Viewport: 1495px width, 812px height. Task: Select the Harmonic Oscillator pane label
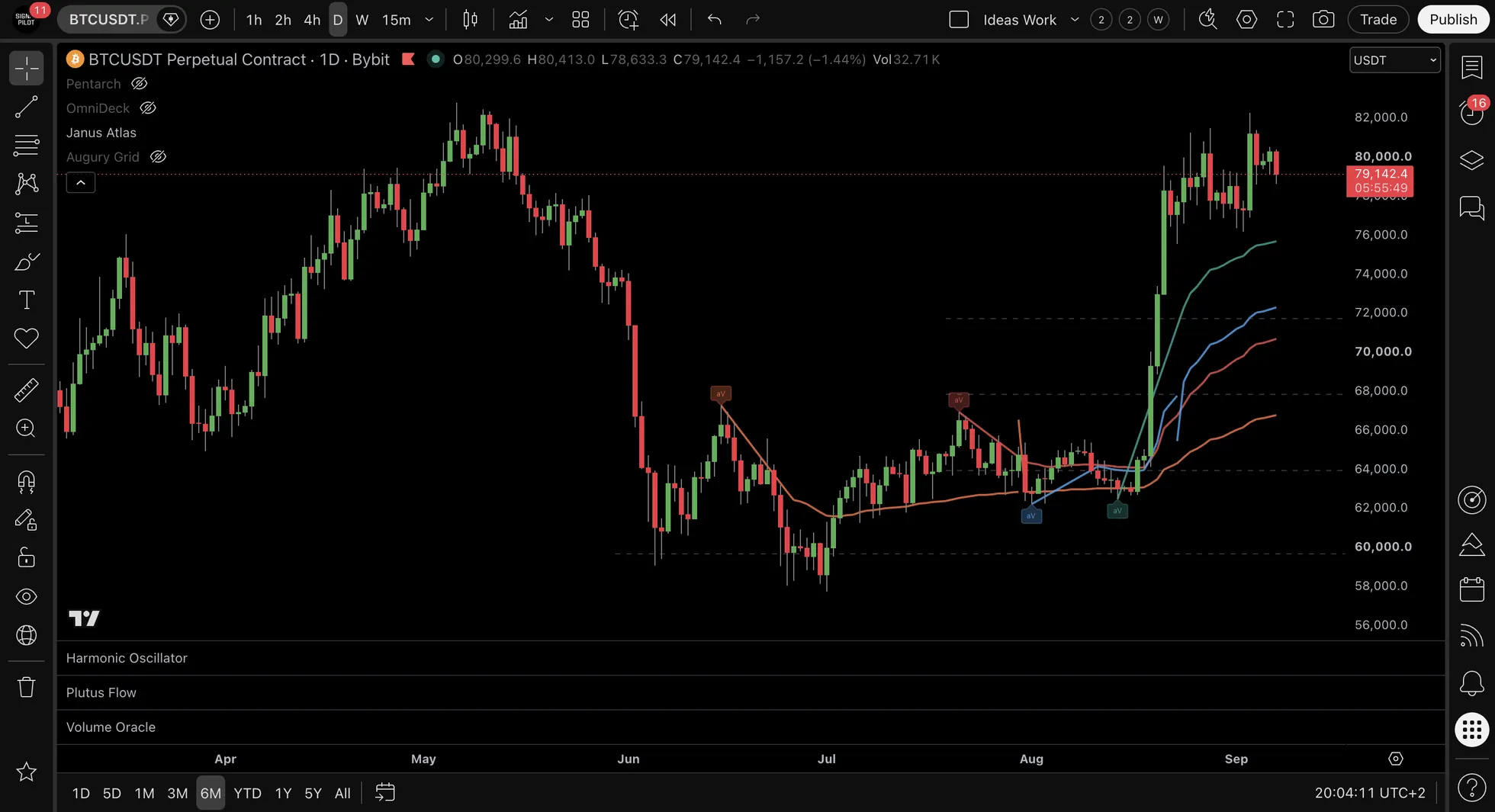127,658
